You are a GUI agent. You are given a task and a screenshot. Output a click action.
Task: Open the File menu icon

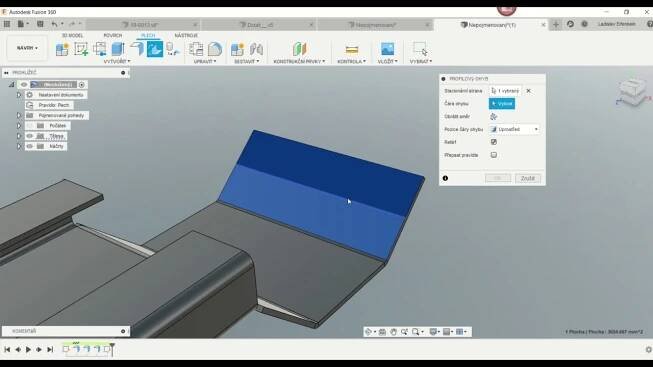pos(21,24)
